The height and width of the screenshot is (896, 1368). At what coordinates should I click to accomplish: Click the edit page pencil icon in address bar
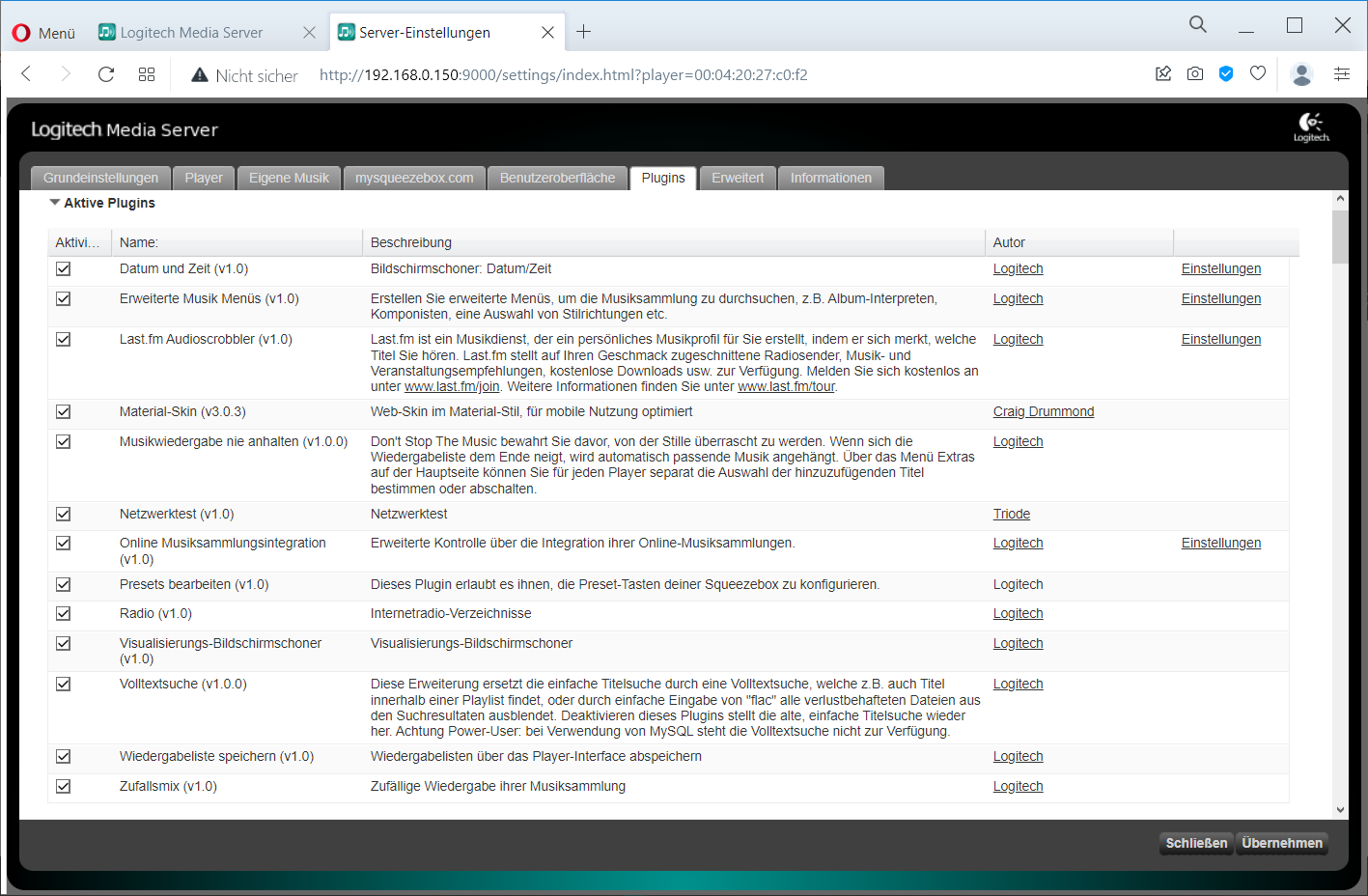(1163, 73)
